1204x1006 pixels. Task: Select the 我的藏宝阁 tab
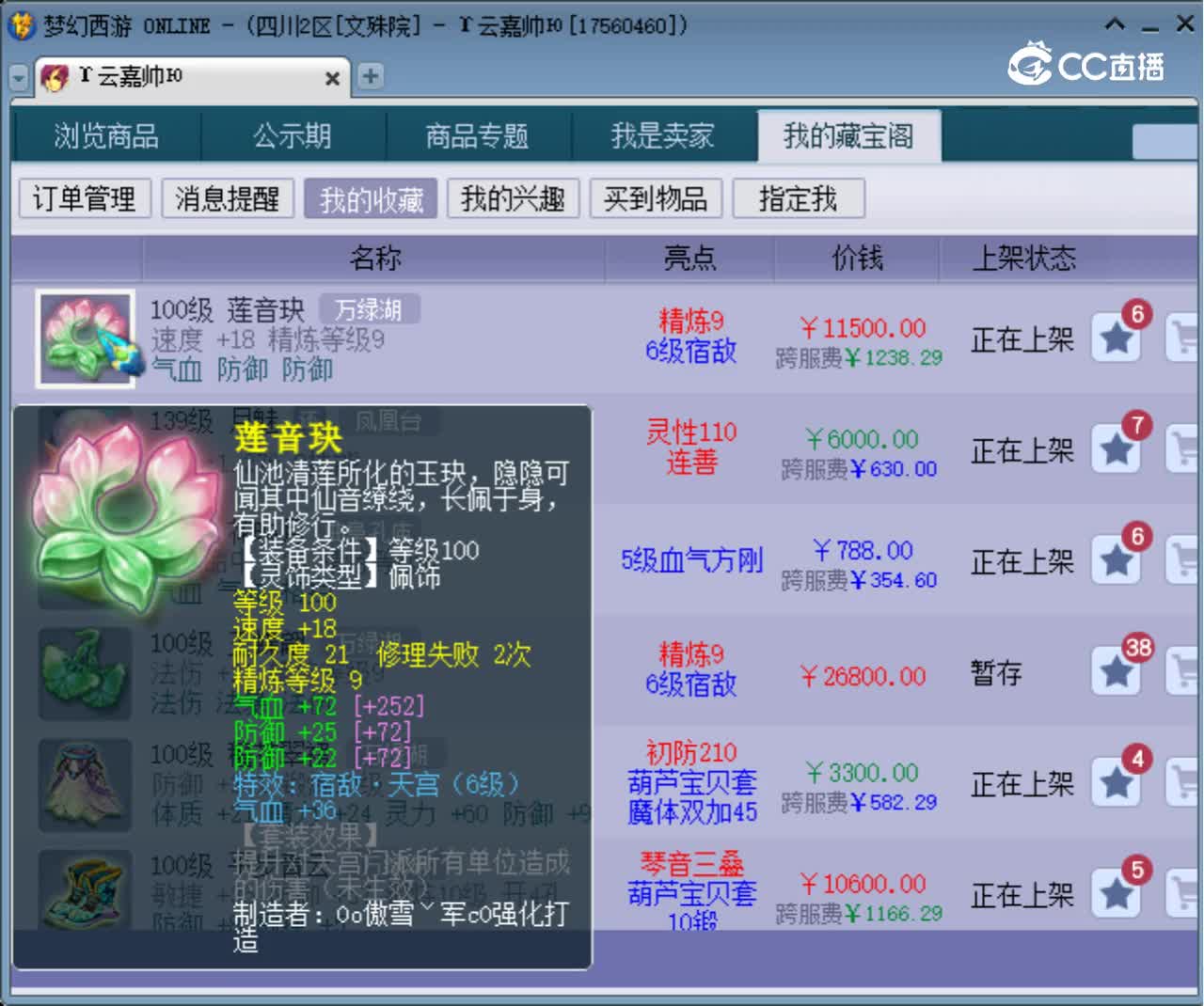point(848,136)
